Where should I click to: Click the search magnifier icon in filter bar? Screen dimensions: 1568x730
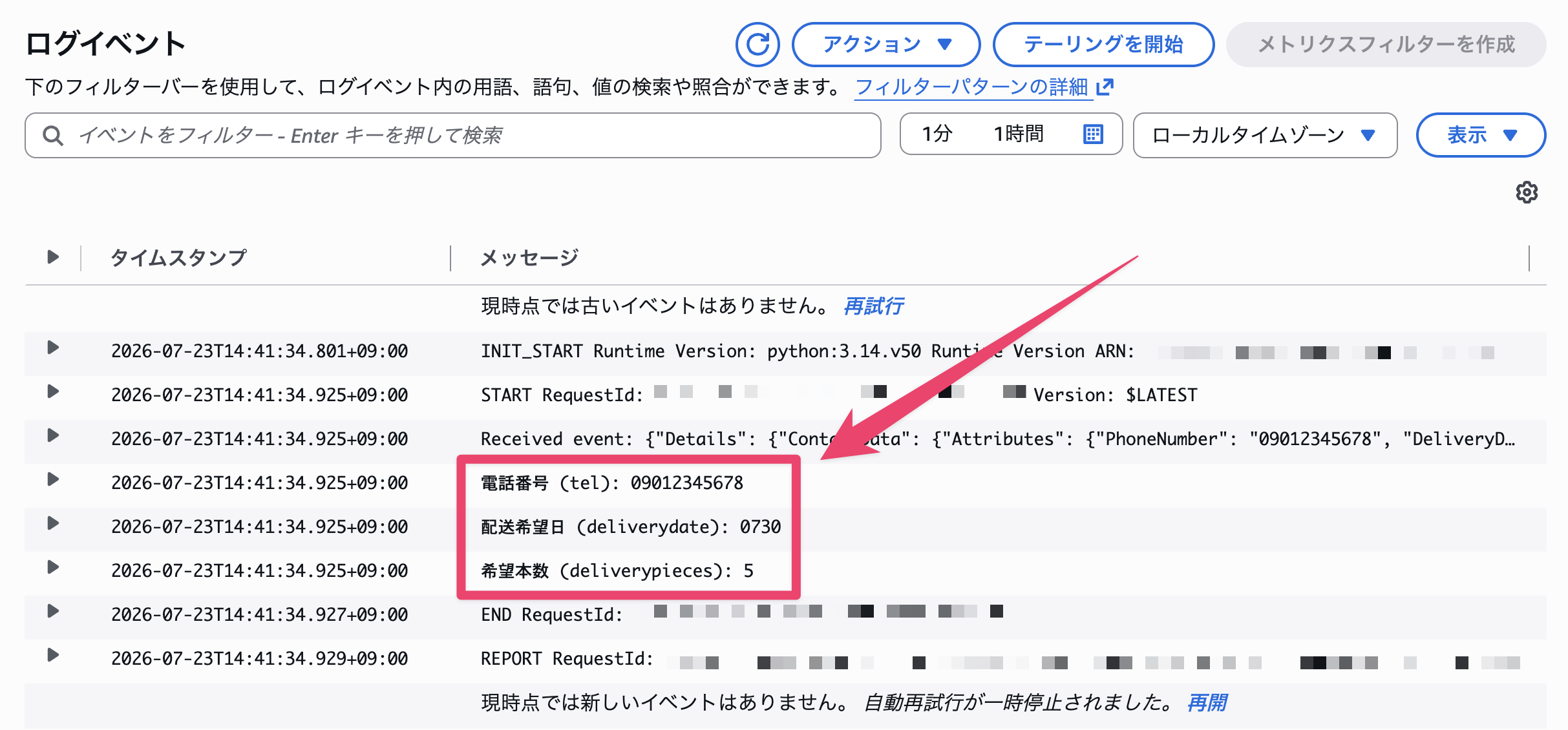[53, 136]
